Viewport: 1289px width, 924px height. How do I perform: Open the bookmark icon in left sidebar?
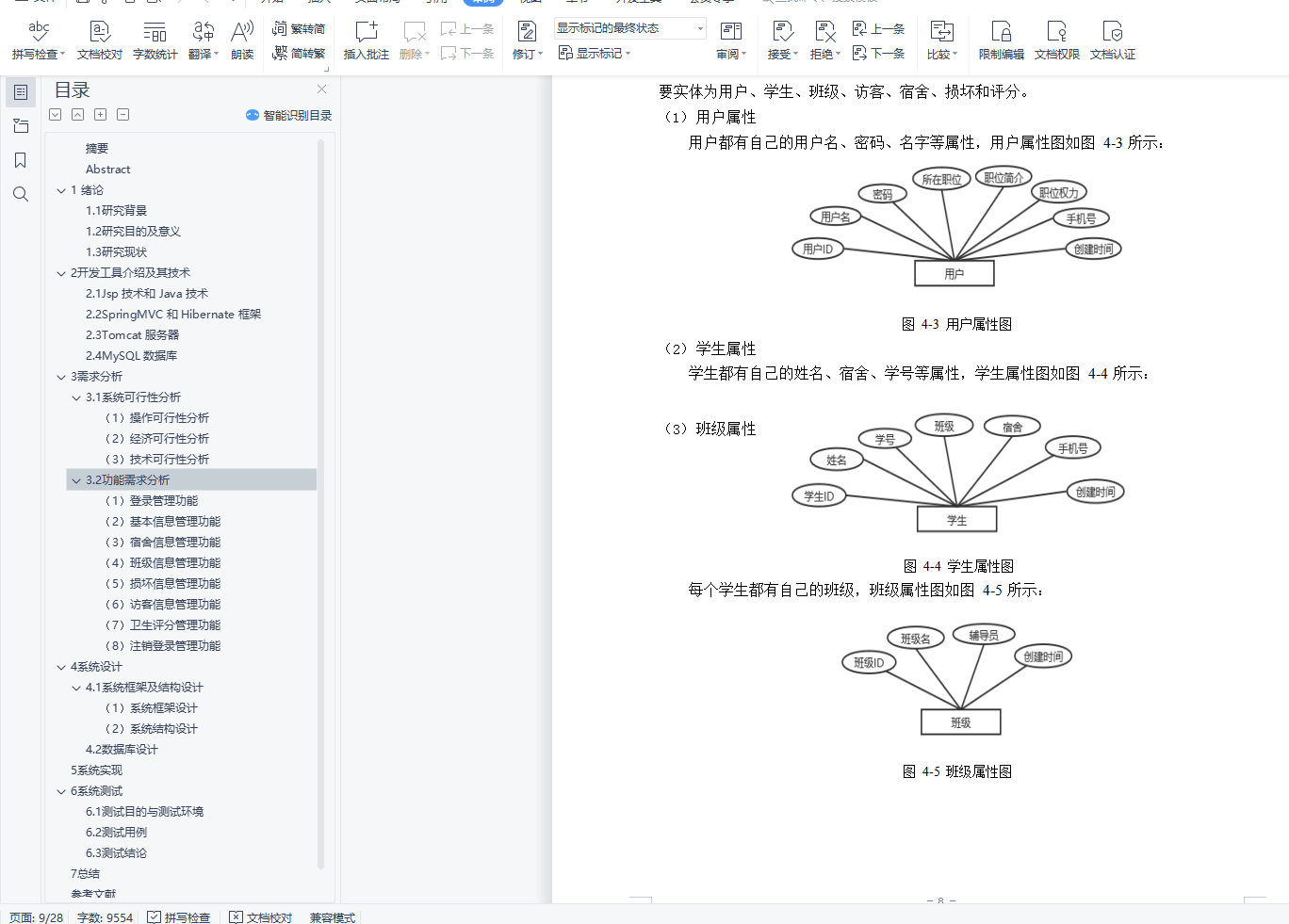click(21, 160)
